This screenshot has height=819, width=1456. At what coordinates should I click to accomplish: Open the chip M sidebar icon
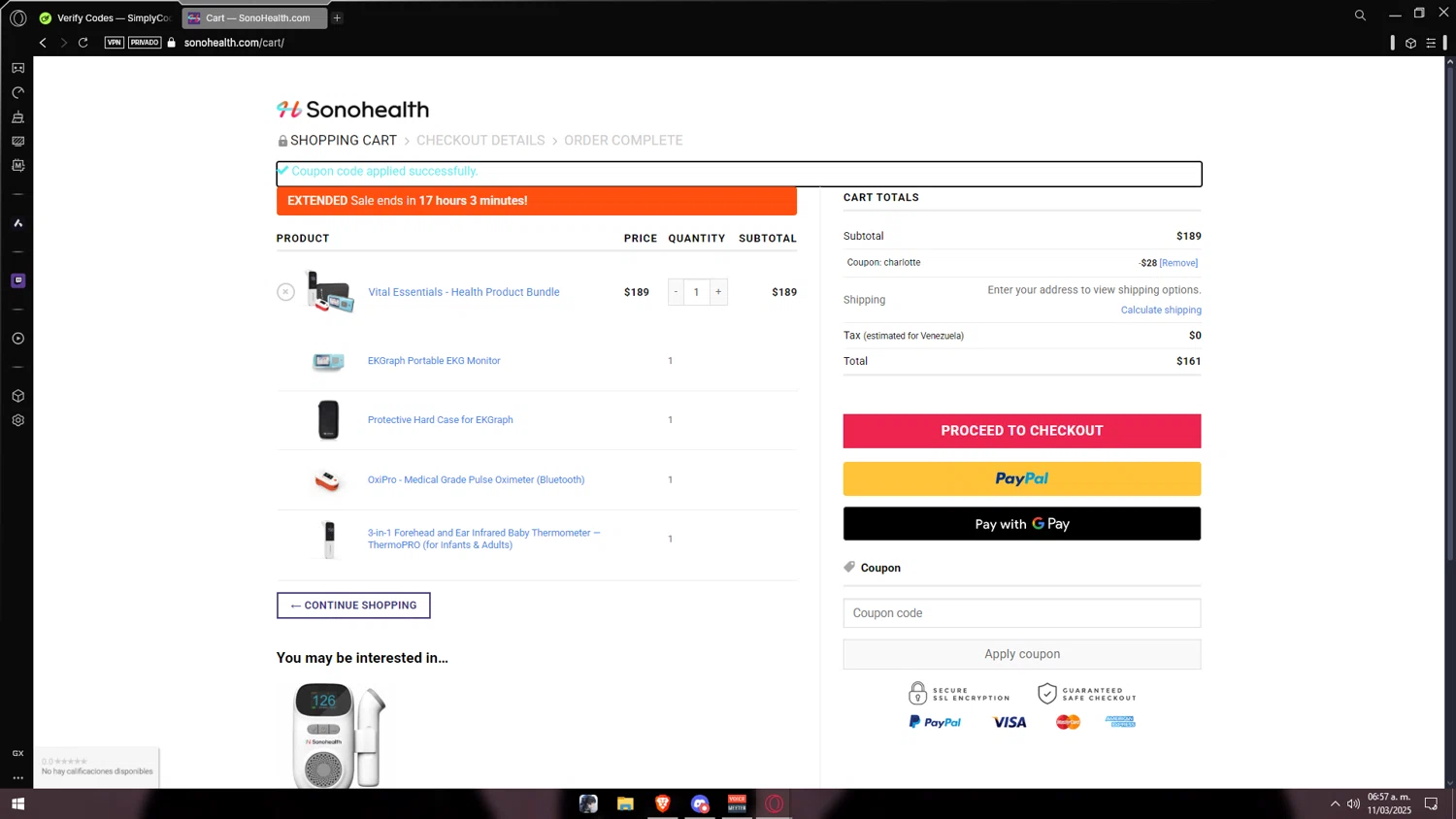[17, 166]
